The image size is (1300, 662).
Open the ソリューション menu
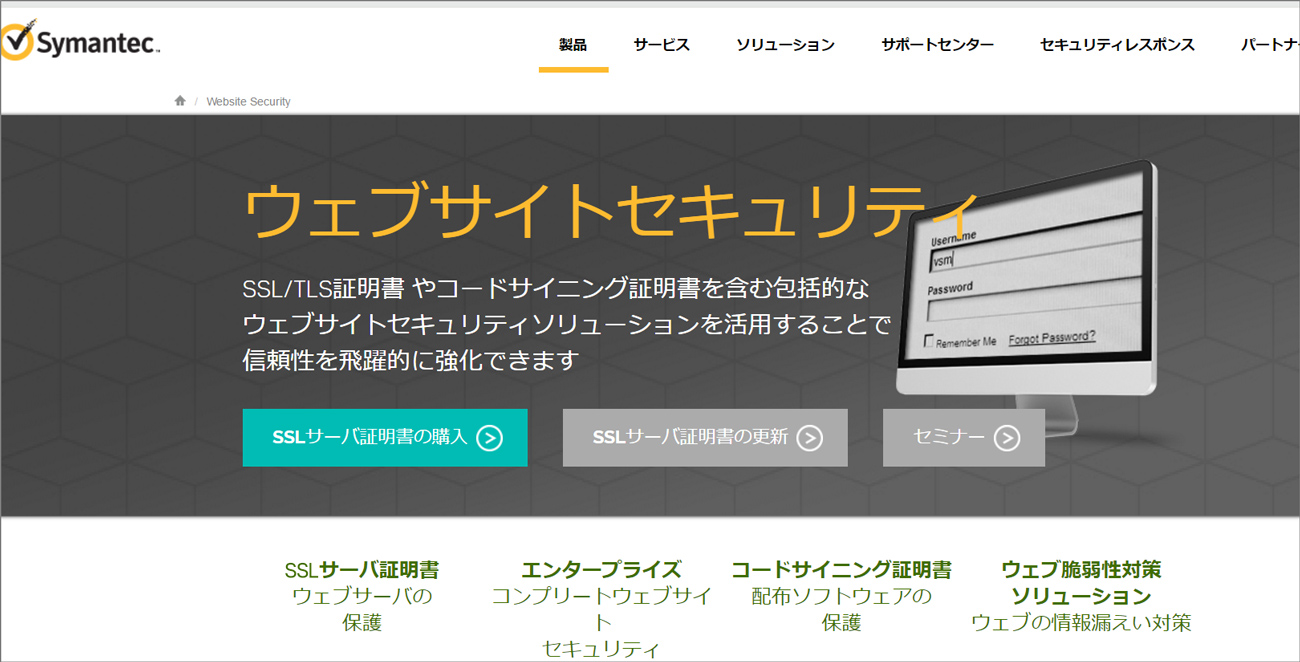[x=785, y=45]
